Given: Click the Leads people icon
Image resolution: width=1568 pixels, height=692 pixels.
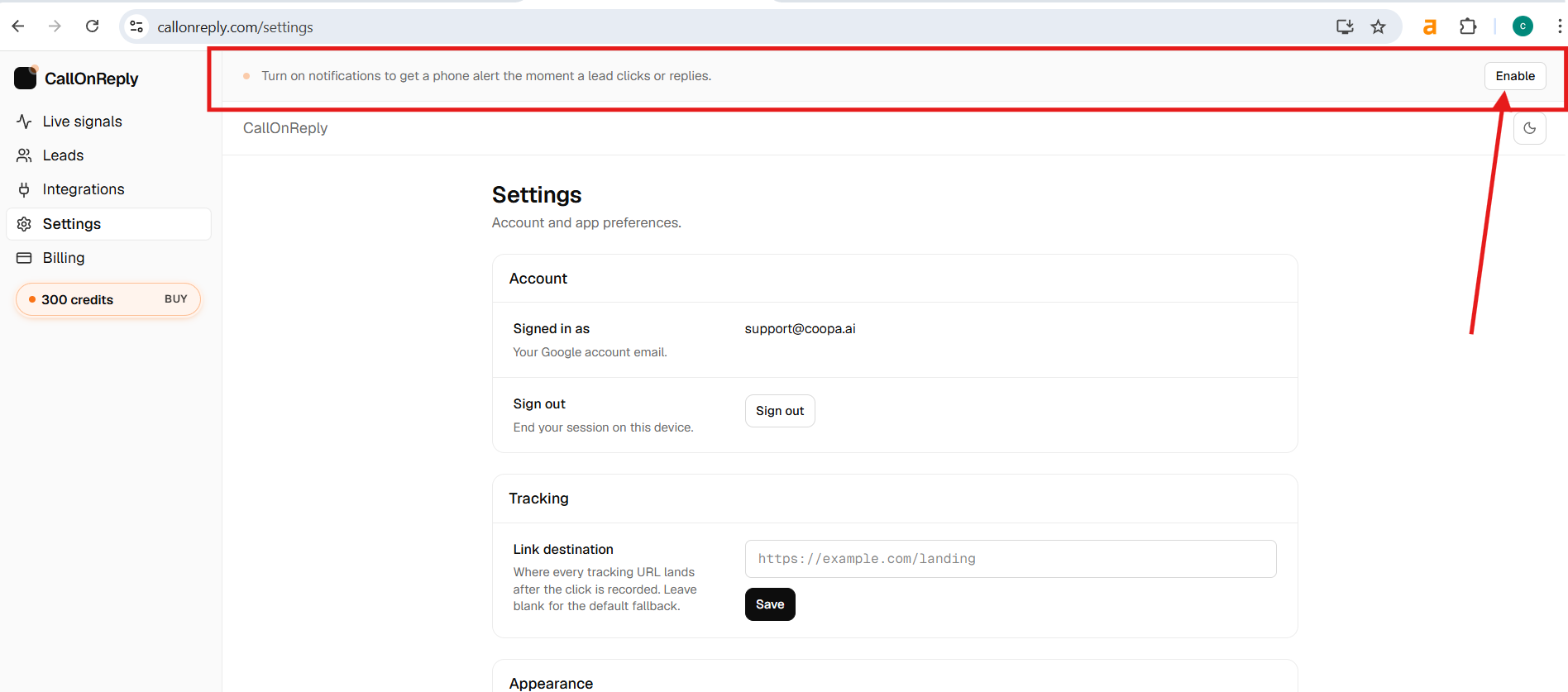Looking at the screenshot, I should (24, 155).
